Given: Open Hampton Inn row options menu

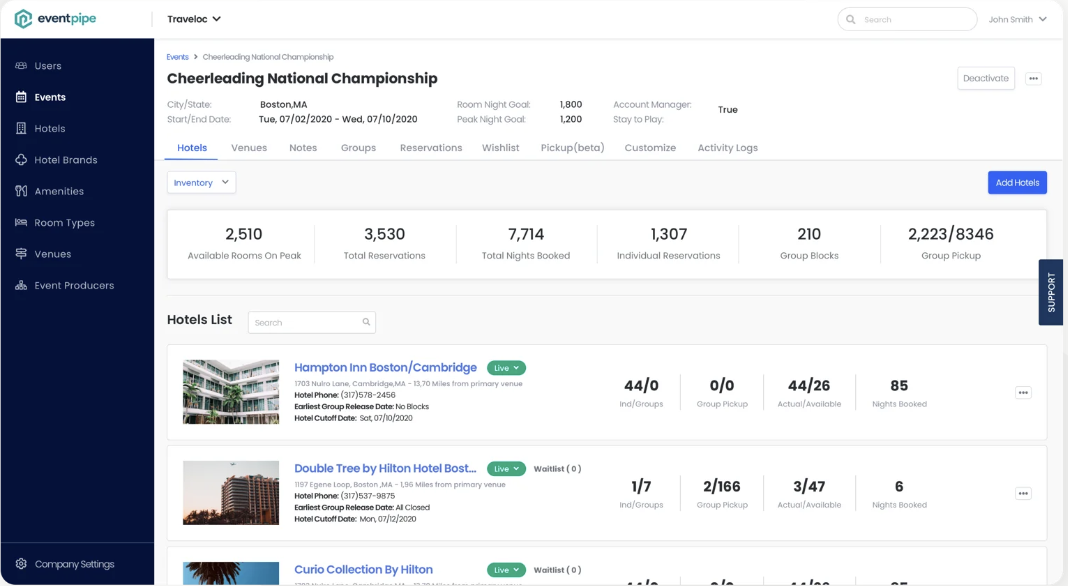Looking at the screenshot, I should click(1023, 393).
